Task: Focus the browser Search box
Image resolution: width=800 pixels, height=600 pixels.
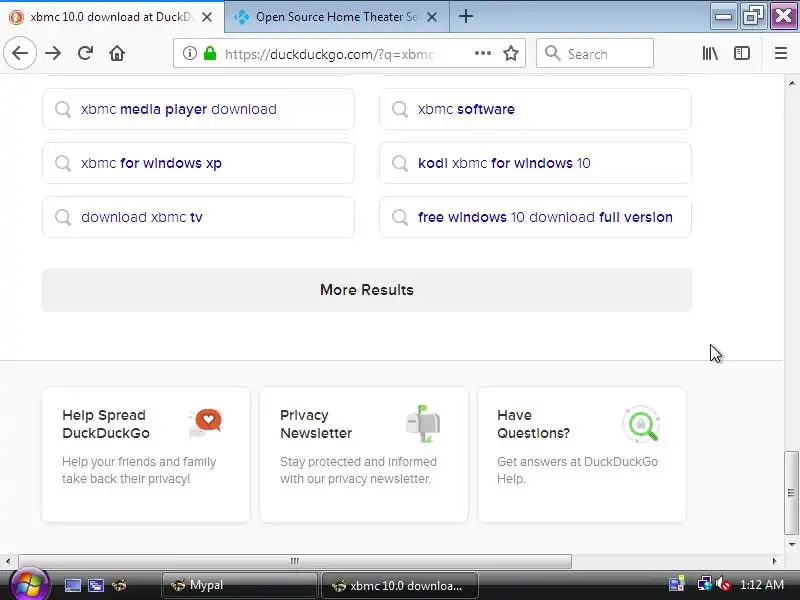Action: pos(595,53)
